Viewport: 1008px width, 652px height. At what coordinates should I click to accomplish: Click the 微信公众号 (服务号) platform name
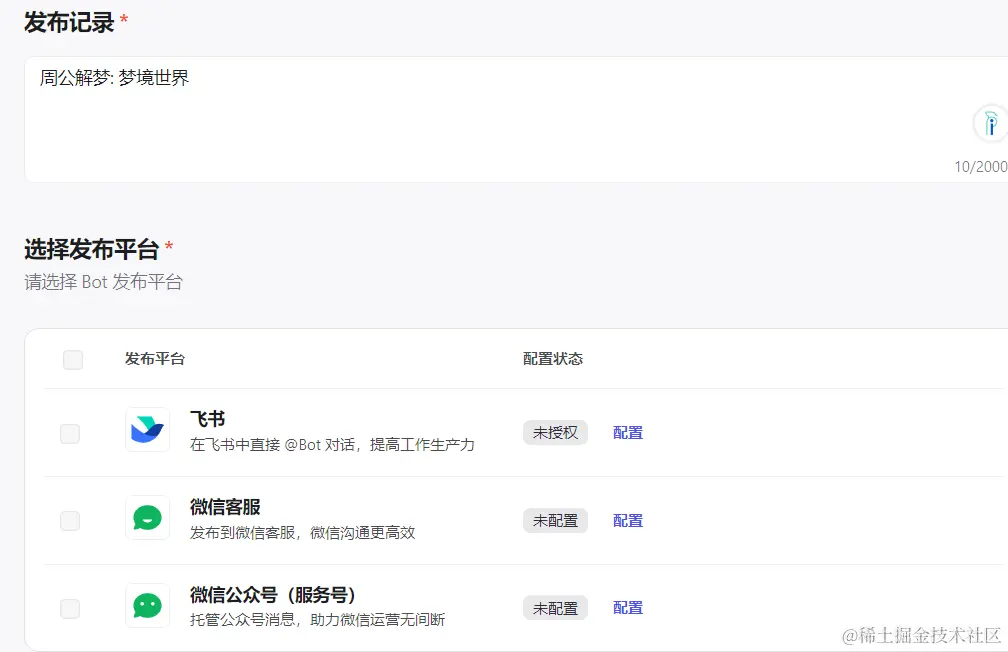273,595
